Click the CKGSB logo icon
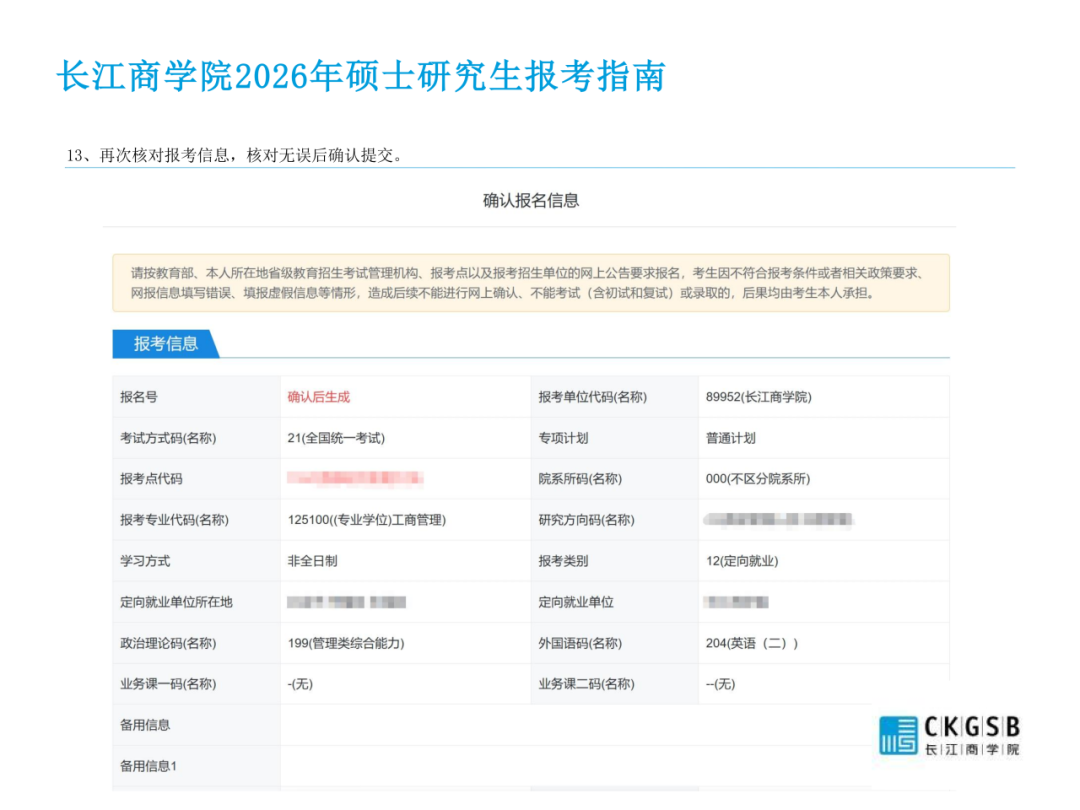Viewport: 1080px width, 810px height. pos(898,735)
